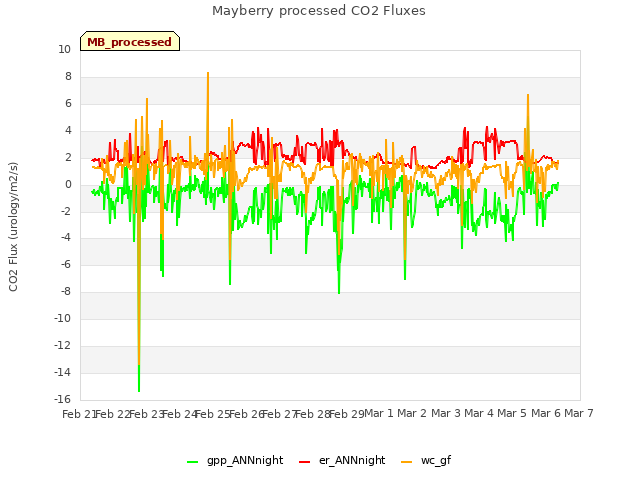
Task: Click the -10 y-axis tick label
Action: (62, 319)
